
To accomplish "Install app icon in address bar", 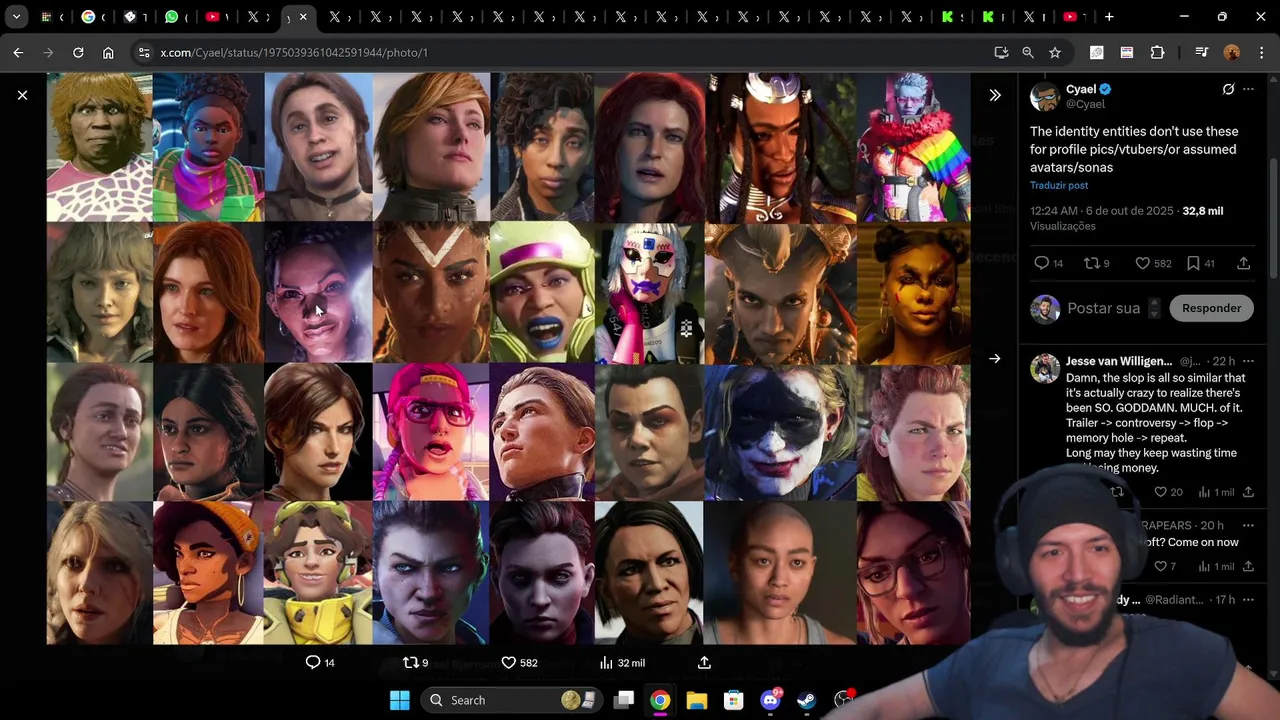I will (x=1001, y=52).
